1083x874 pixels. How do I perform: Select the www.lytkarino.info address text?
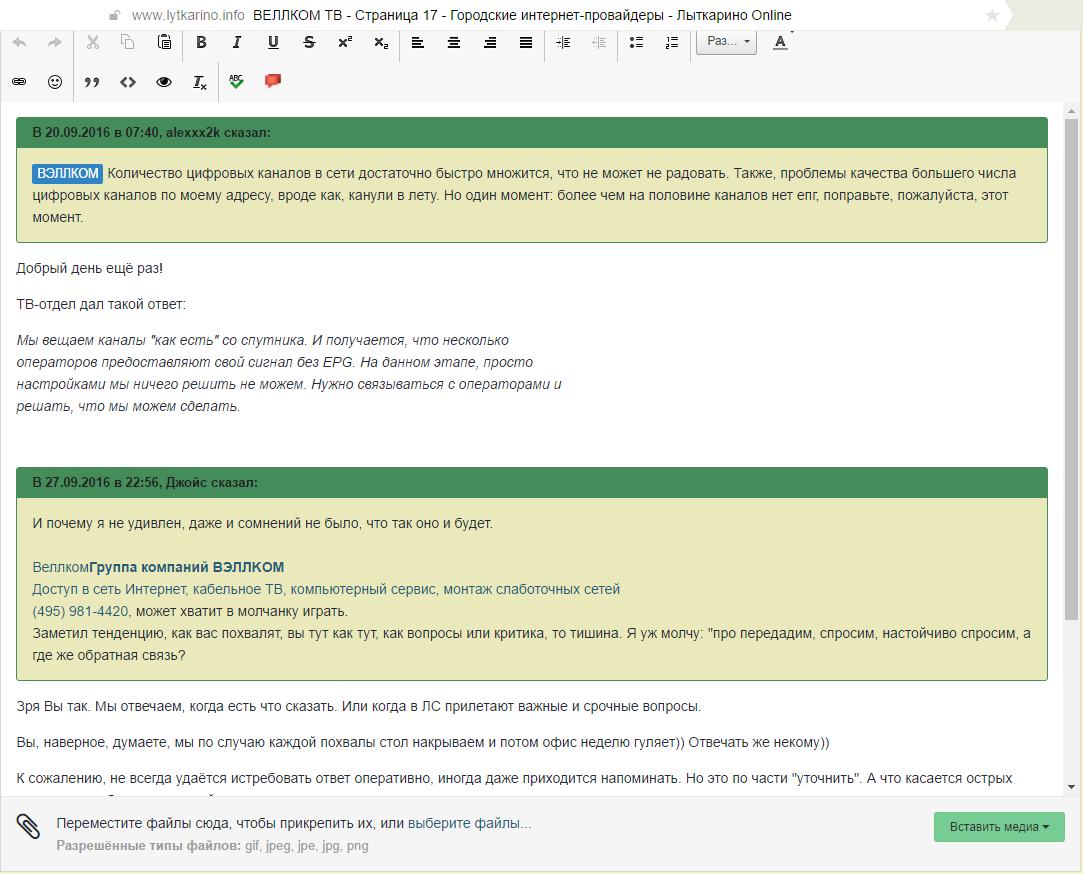click(188, 15)
